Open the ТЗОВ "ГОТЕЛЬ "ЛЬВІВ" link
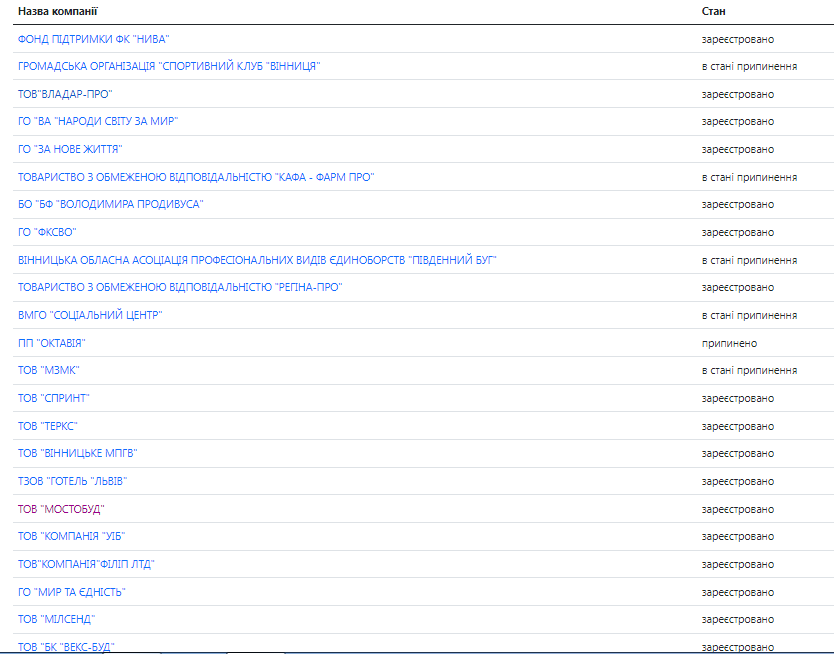The height and width of the screenshot is (654, 834). (73, 481)
